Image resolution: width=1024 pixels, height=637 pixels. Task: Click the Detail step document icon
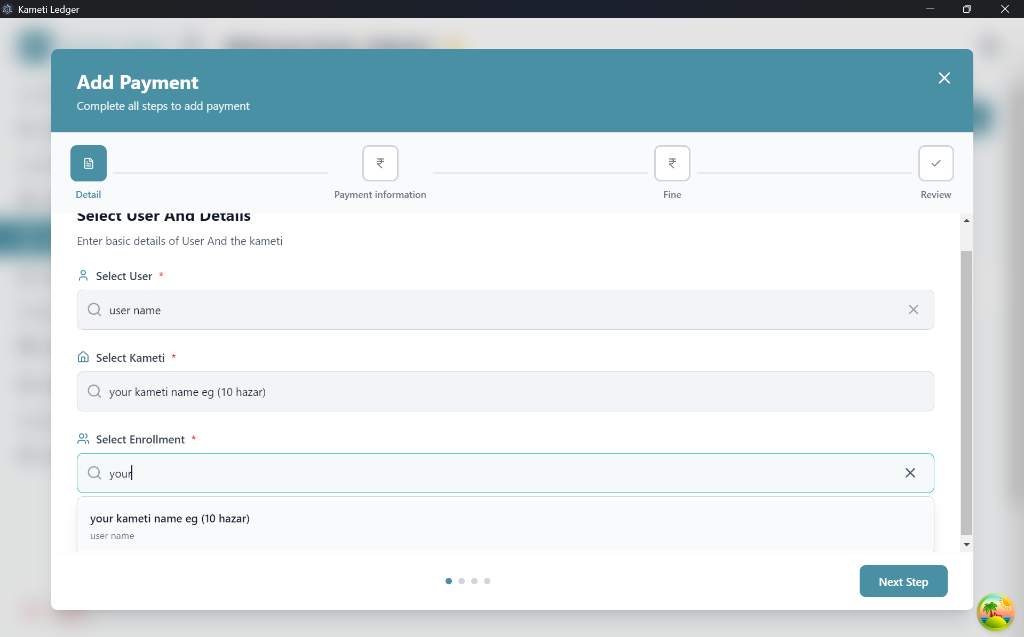point(88,163)
